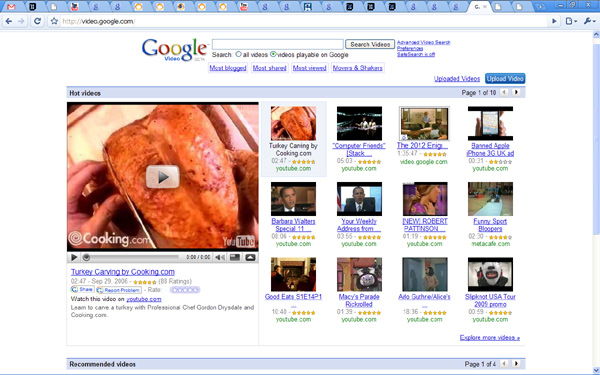
Task: Click the browser reload icon
Action: coord(37,21)
